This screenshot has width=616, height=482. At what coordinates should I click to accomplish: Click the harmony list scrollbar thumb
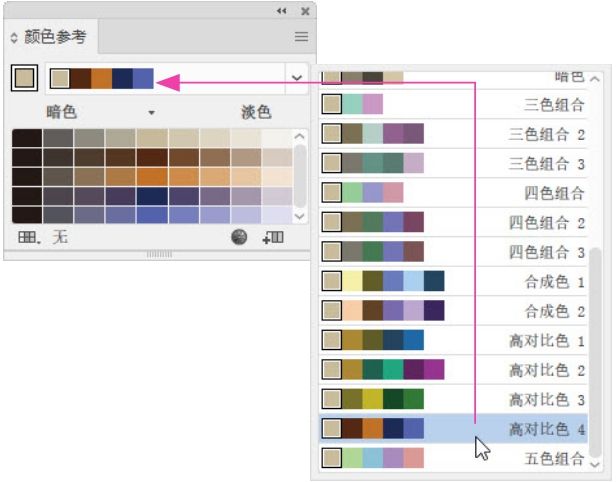(595, 352)
